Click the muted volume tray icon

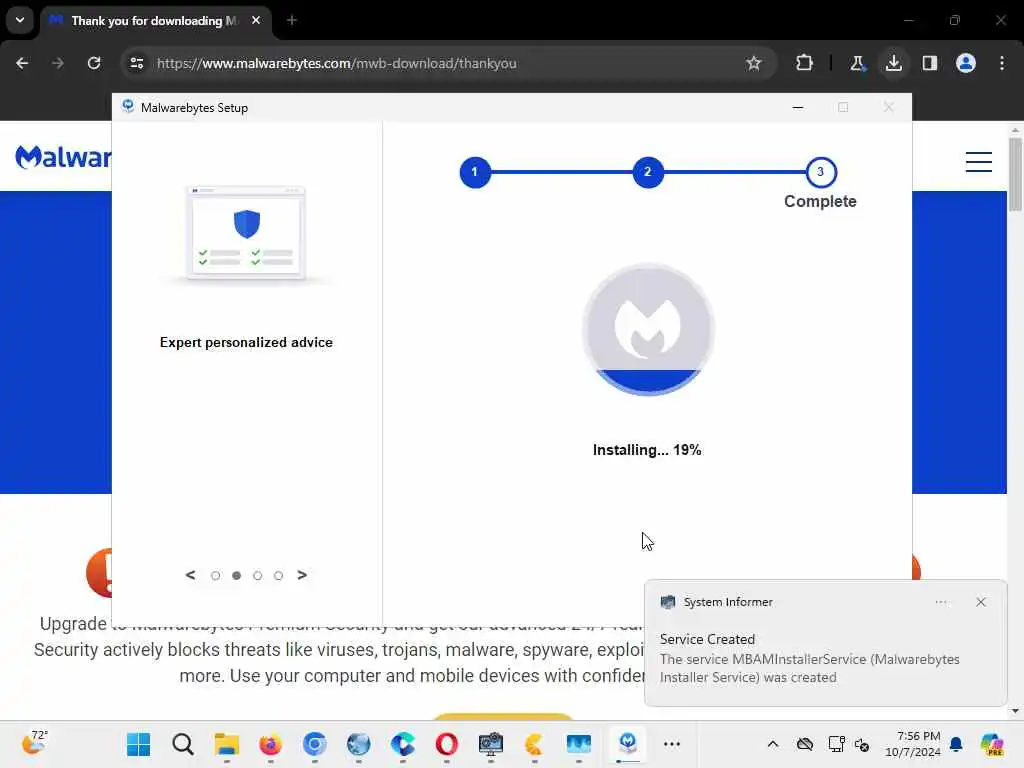861,744
